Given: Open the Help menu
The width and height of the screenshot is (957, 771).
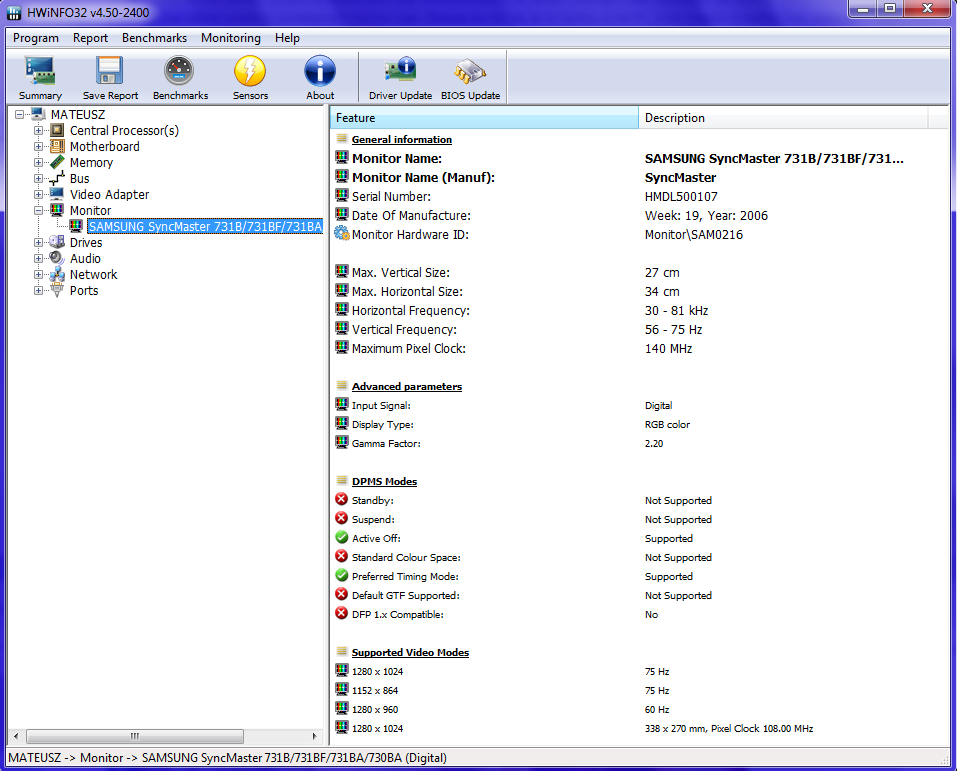Looking at the screenshot, I should pyautogui.click(x=287, y=38).
